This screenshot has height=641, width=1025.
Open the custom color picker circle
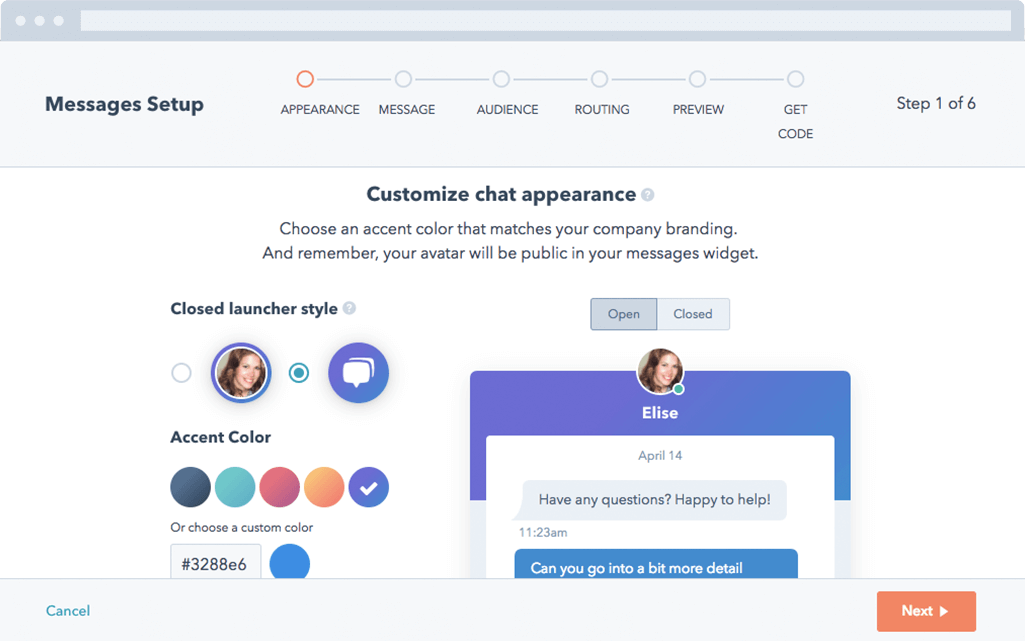pyautogui.click(x=290, y=562)
